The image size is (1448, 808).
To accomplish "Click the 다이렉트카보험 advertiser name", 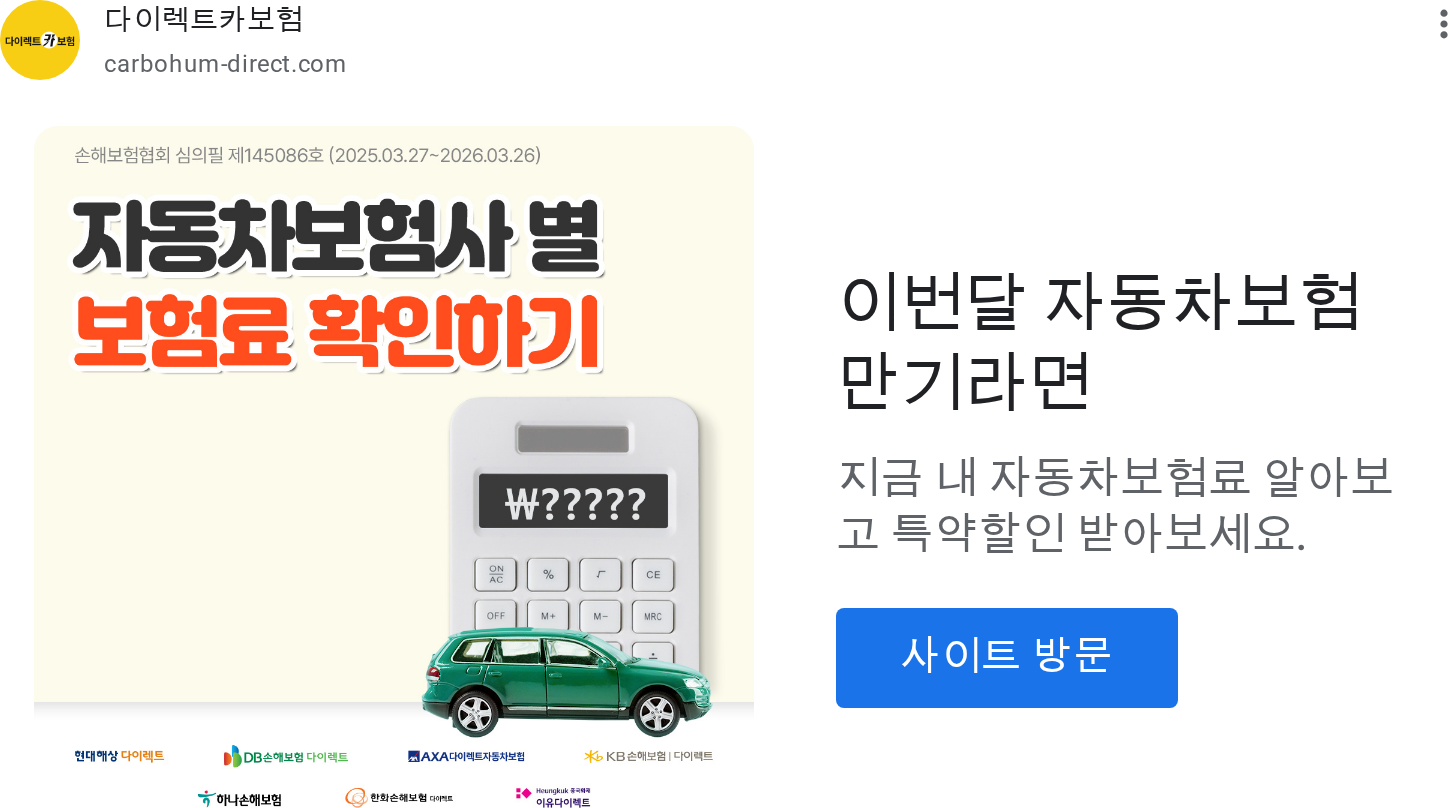I will (204, 19).
